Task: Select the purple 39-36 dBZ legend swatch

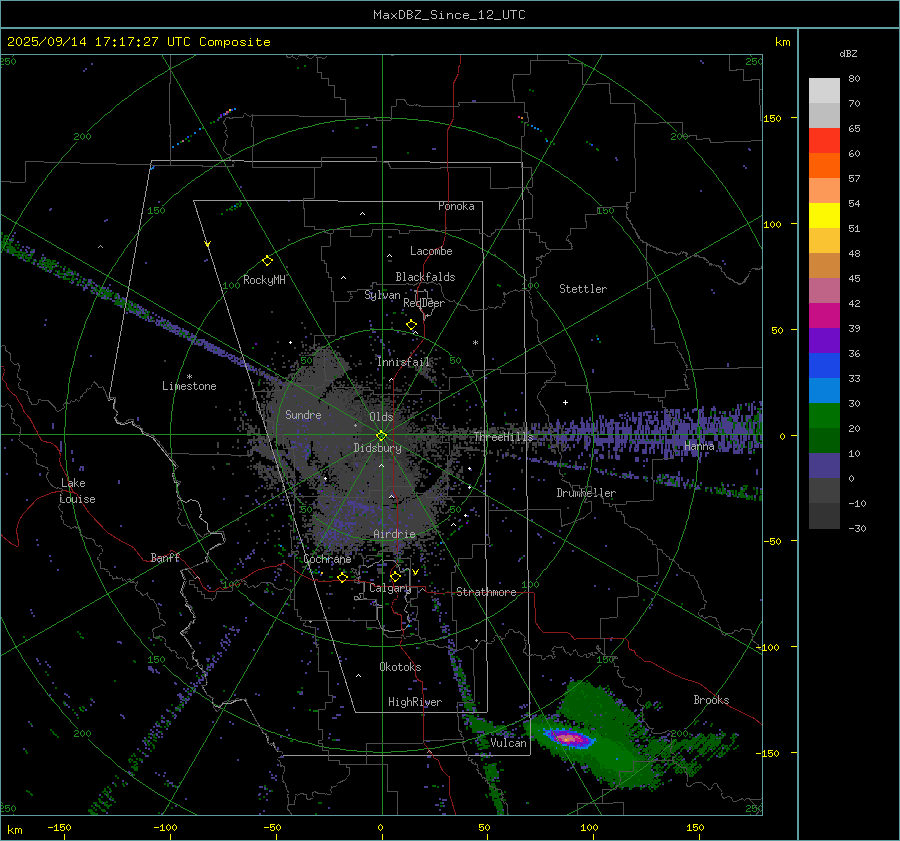Action: coord(824,341)
